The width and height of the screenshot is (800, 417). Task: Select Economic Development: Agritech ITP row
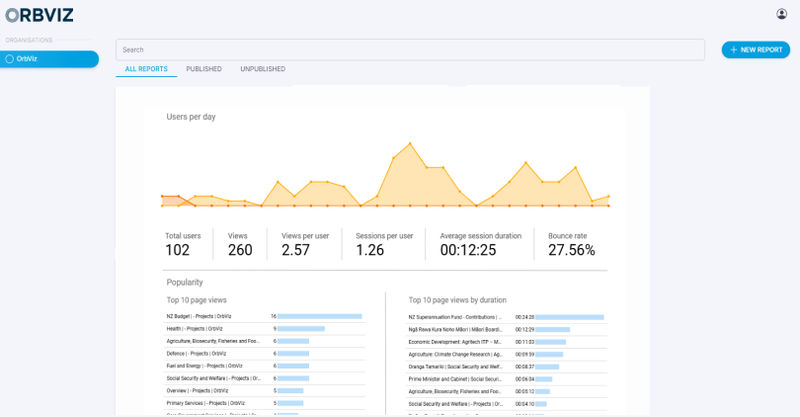click(506, 342)
